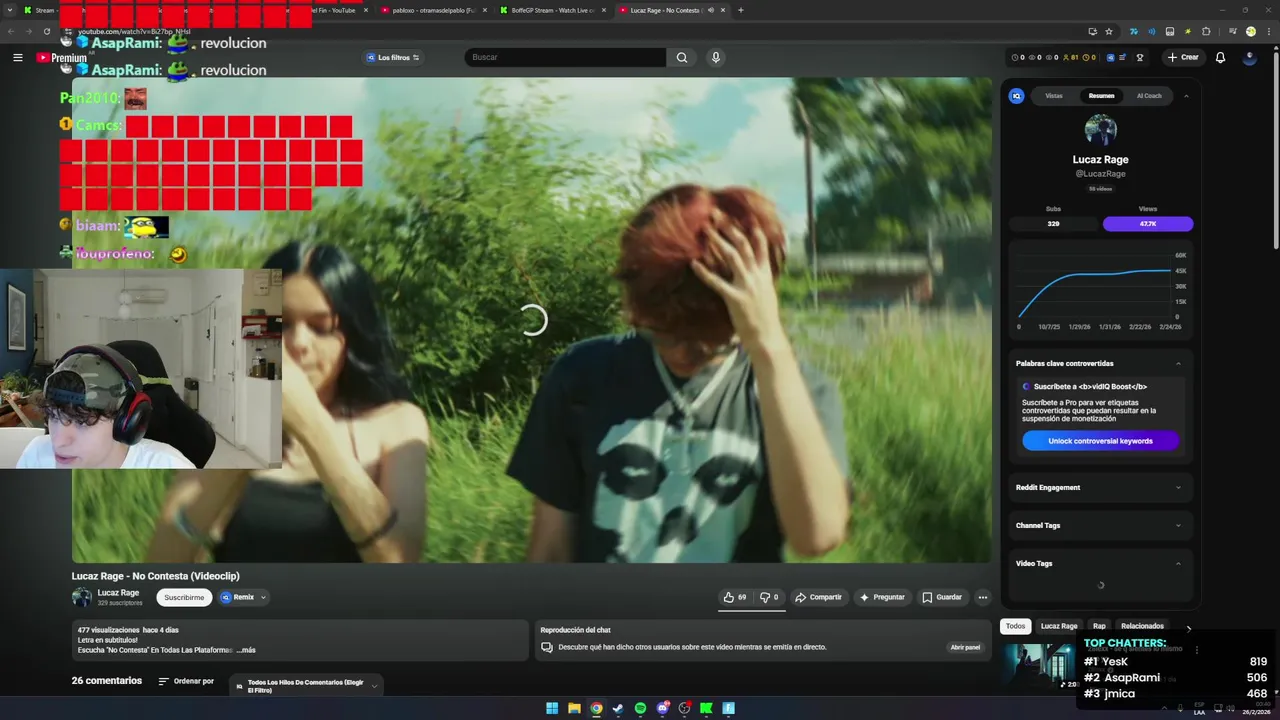
Task: Collapse Video Tags section
Action: coord(1178,563)
